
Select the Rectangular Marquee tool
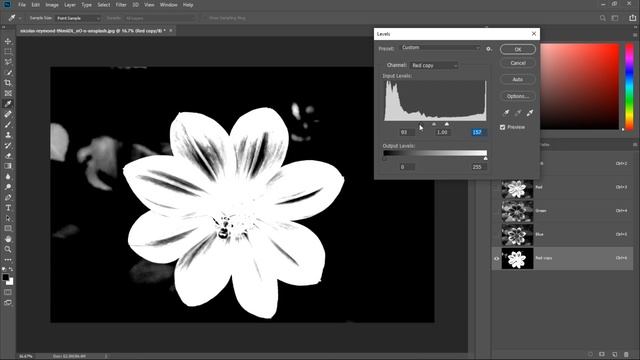pos(8,52)
